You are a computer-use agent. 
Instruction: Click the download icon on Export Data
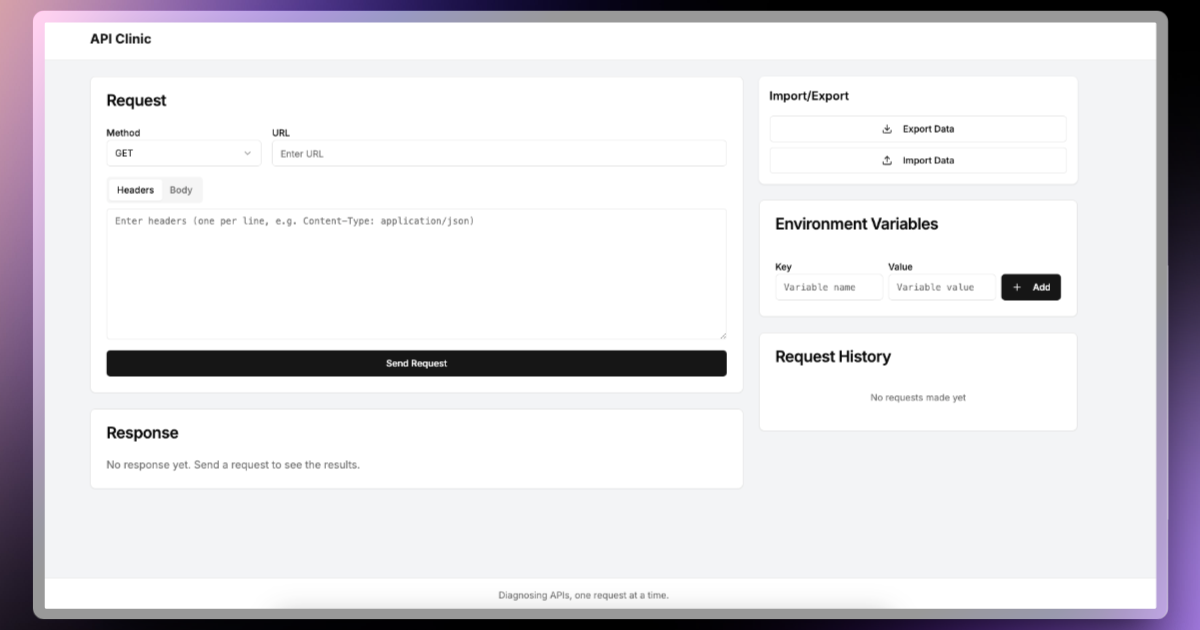click(886, 128)
